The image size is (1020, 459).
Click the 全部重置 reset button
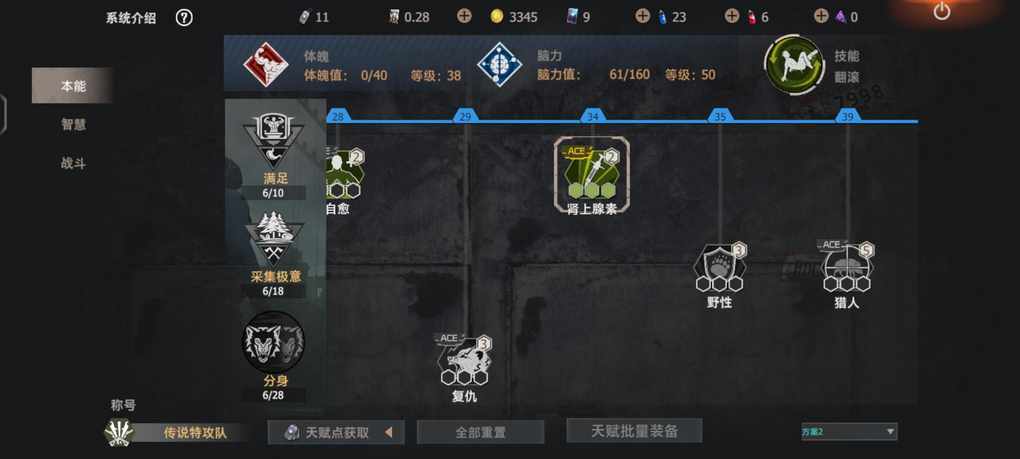click(480, 432)
